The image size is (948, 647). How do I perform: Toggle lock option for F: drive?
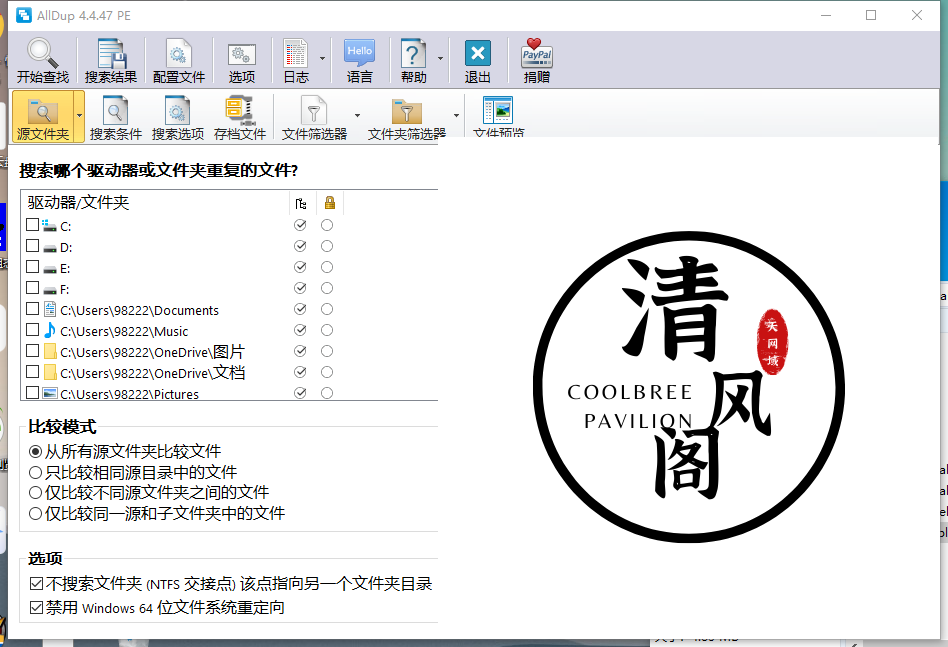tap(327, 288)
